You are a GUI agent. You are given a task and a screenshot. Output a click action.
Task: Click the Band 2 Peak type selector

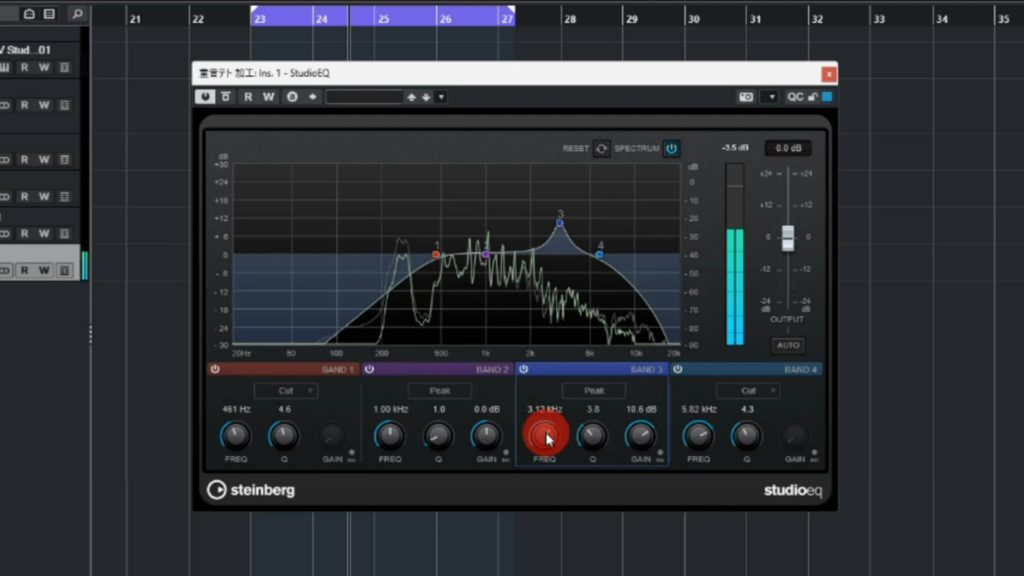(439, 391)
